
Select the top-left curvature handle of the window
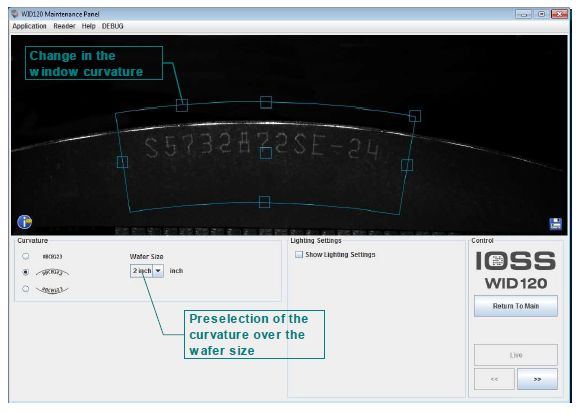click(x=182, y=105)
